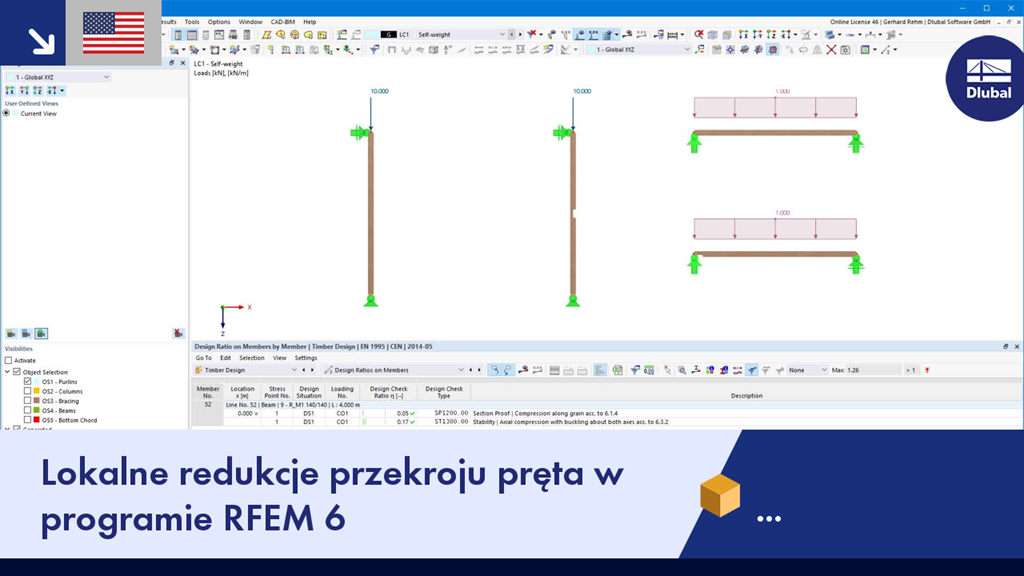
Task: Click the highlighted result diagram icon in table toolbar
Action: coord(600,370)
